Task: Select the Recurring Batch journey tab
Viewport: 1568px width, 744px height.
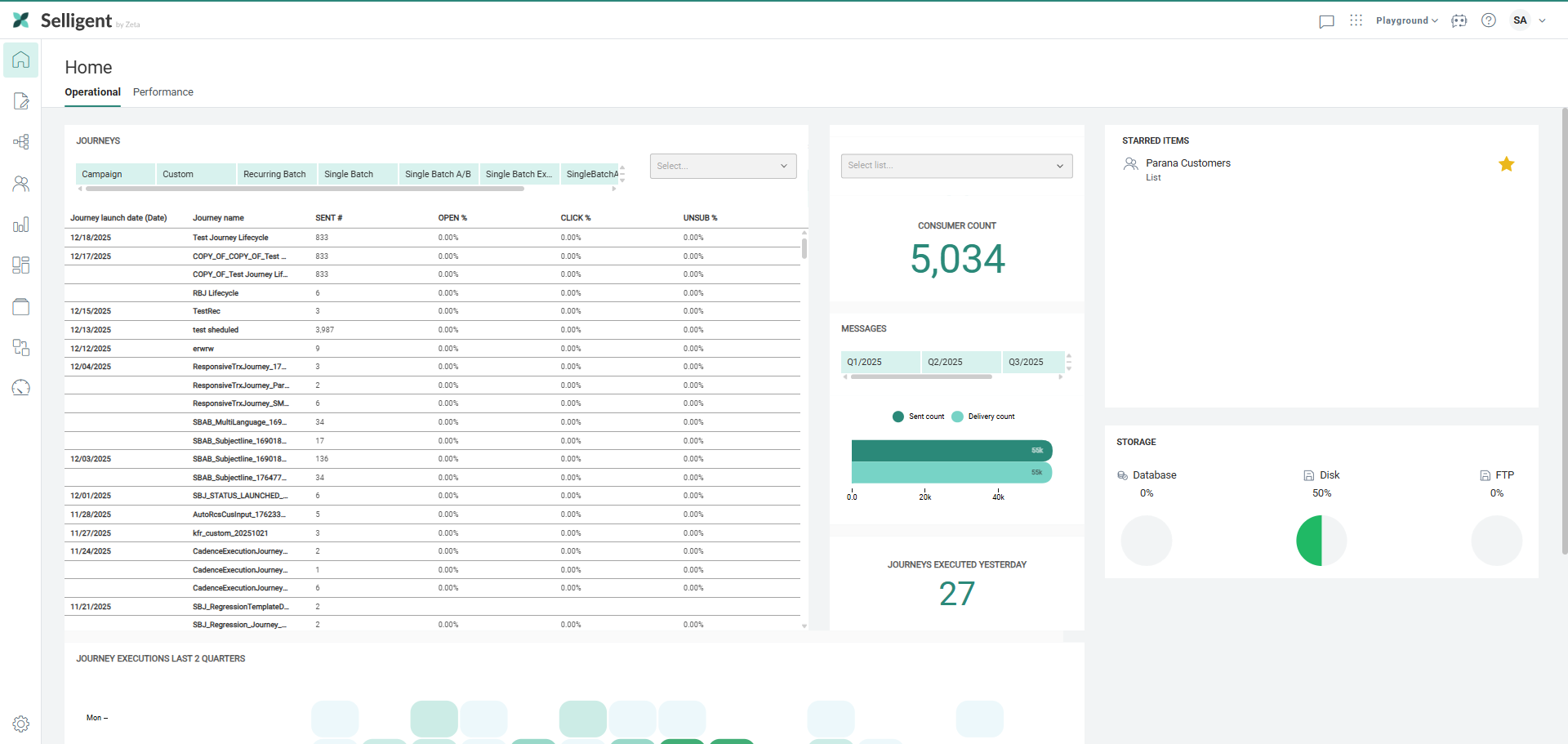Action: tap(274, 174)
